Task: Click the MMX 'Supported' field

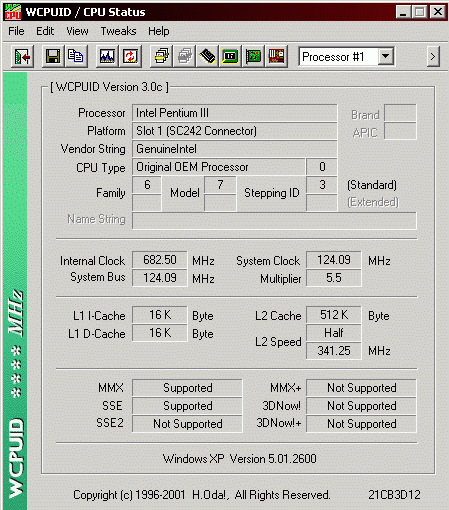Action: (187, 388)
